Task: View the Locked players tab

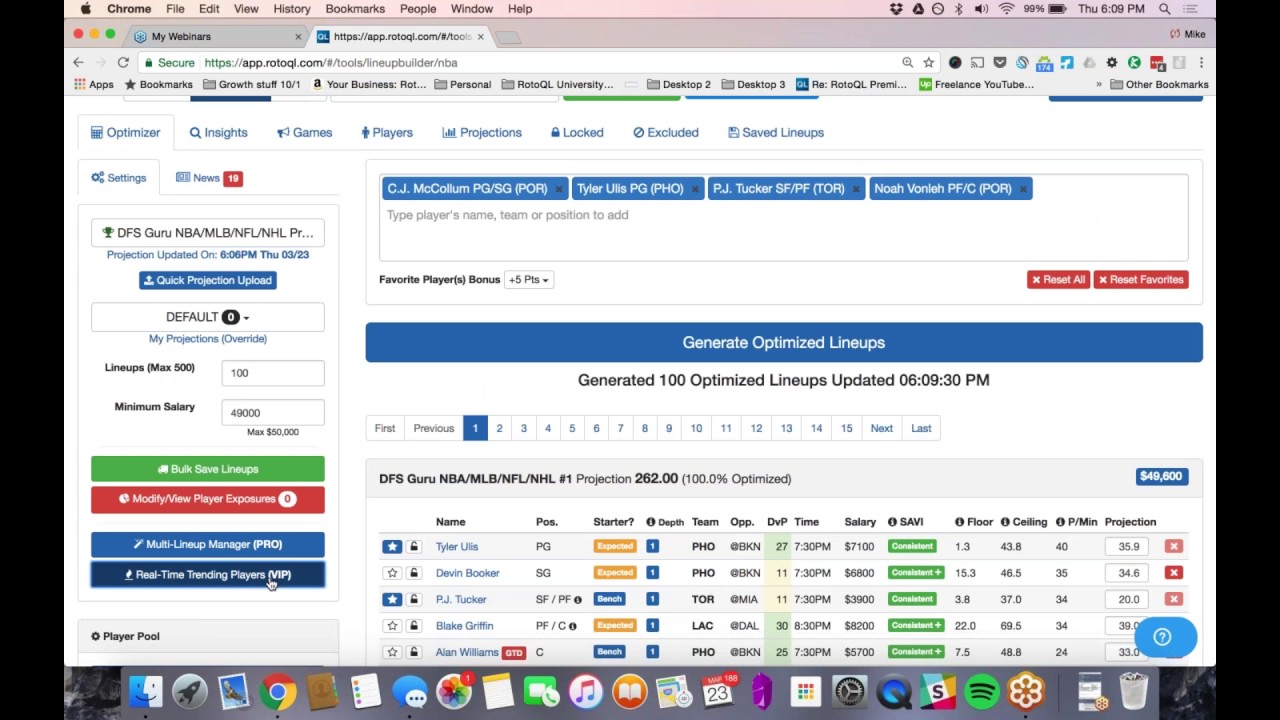Action: click(577, 133)
